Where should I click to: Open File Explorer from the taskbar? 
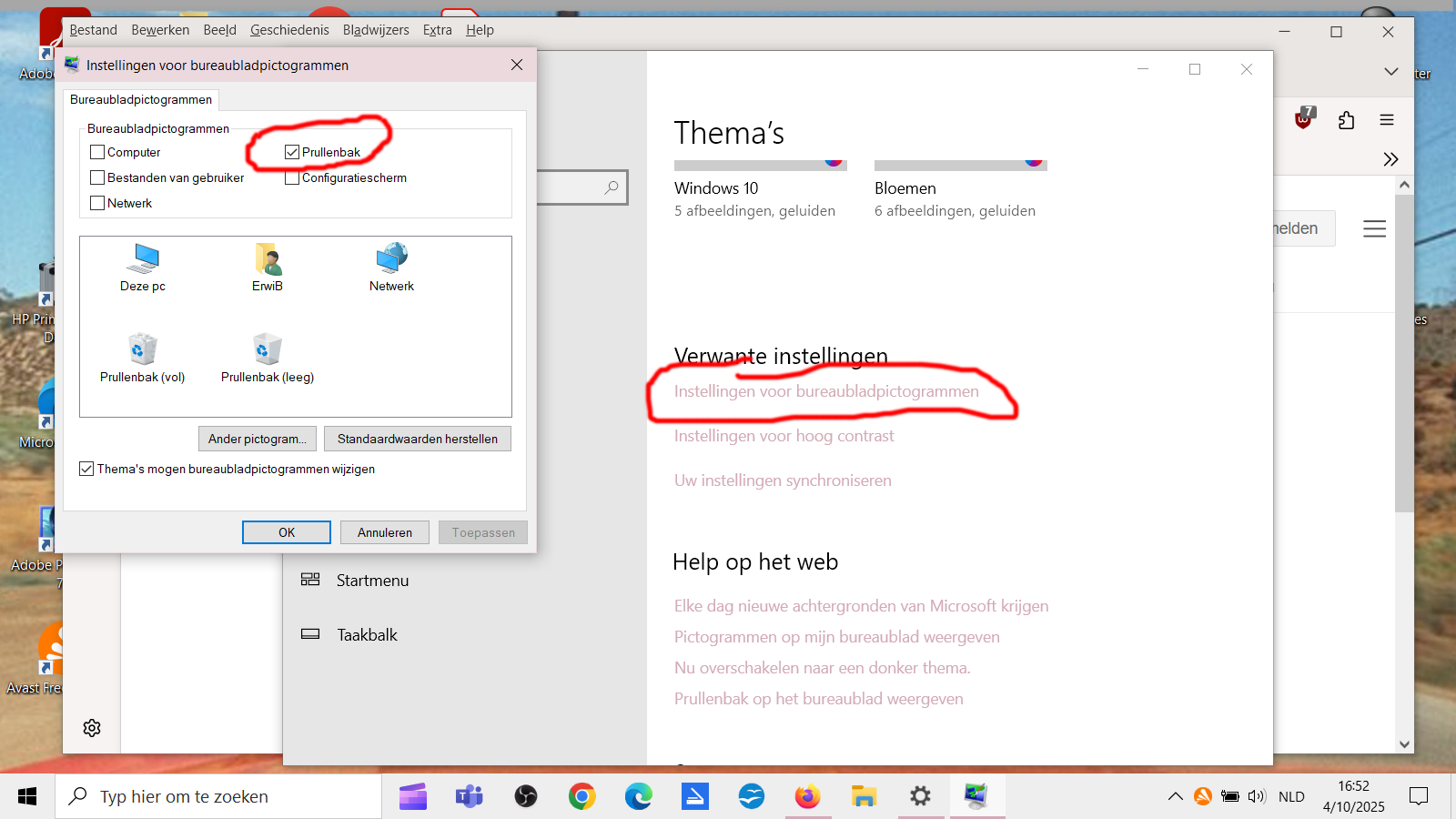point(864,796)
